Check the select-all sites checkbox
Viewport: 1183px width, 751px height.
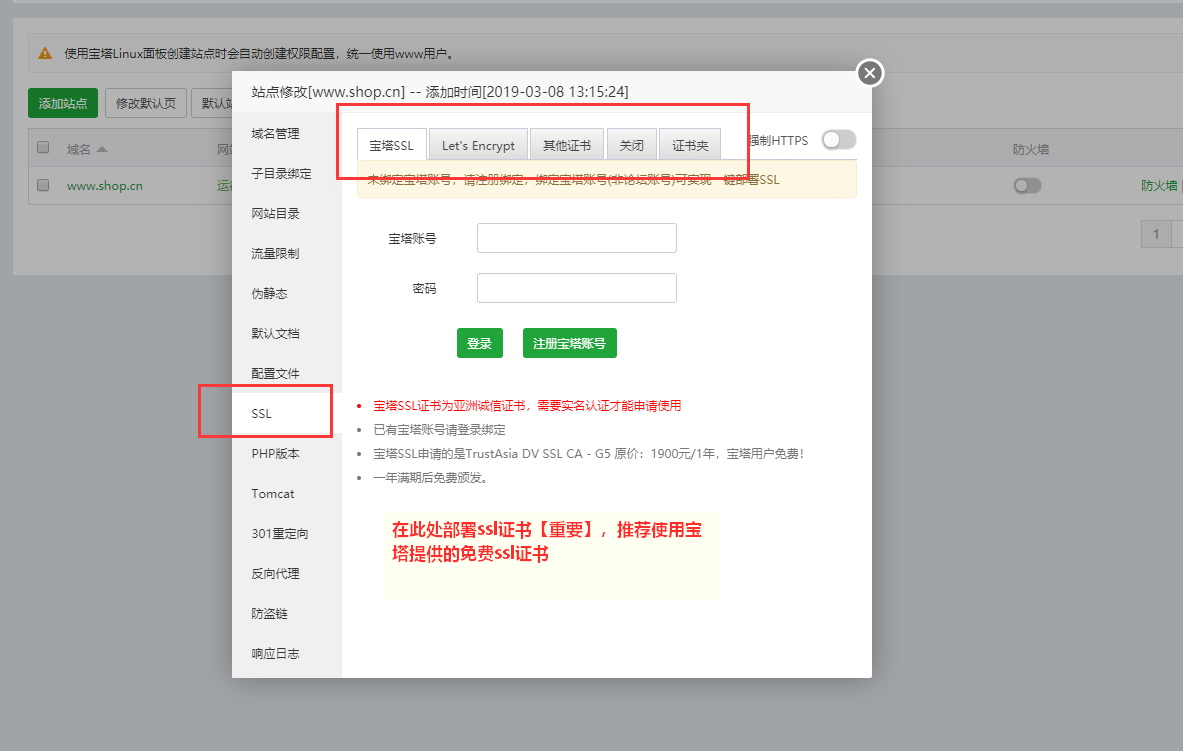(x=43, y=148)
